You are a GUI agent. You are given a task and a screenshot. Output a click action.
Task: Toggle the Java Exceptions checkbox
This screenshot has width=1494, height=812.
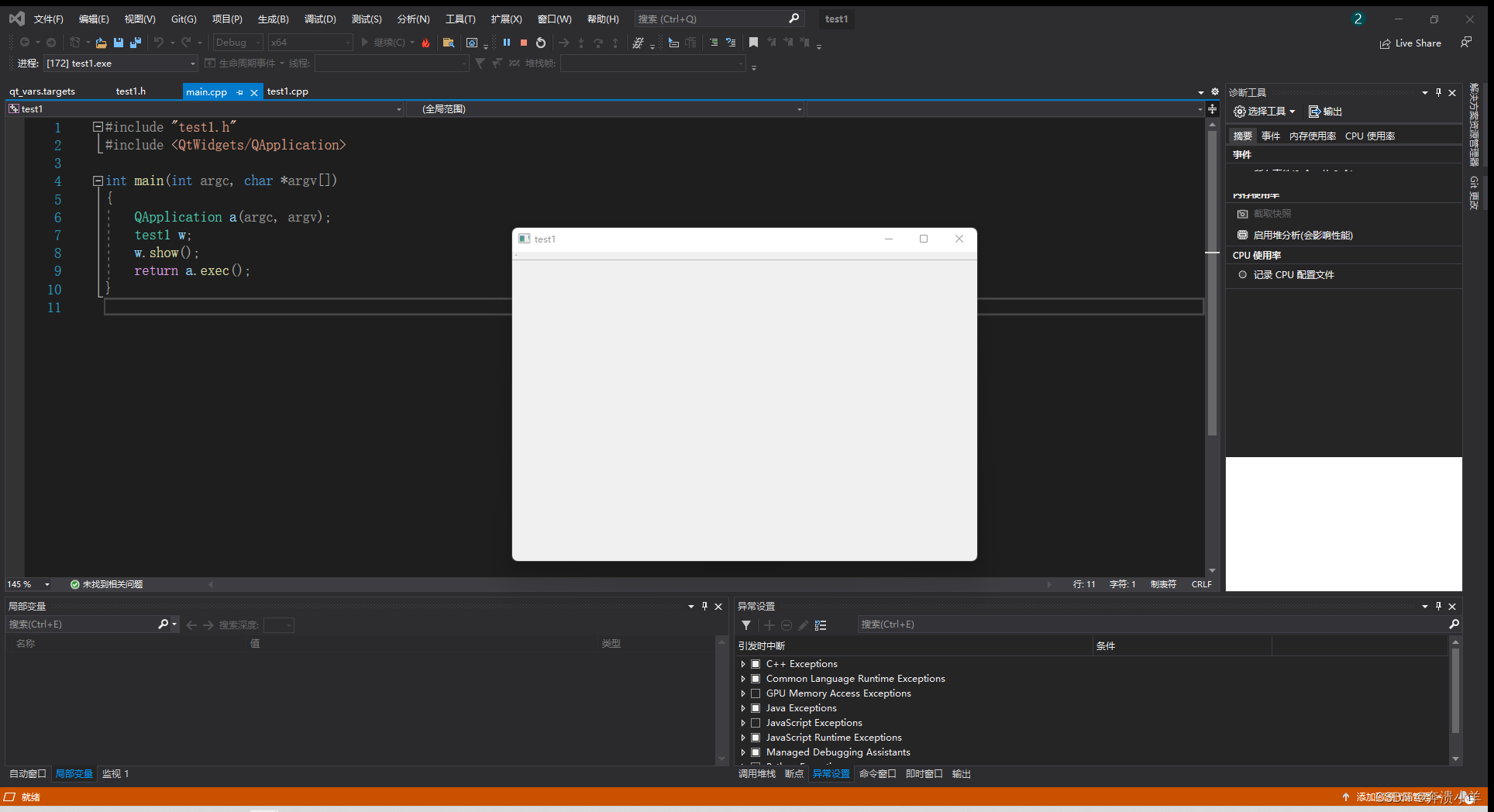point(756,708)
